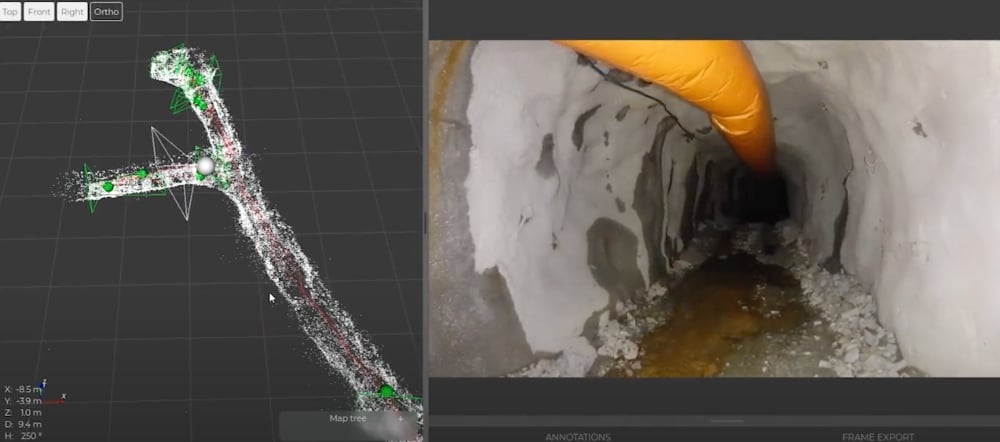This screenshot has height=442, width=1000.
Task: Select the green marker mid-way along left branch
Action: (142, 174)
